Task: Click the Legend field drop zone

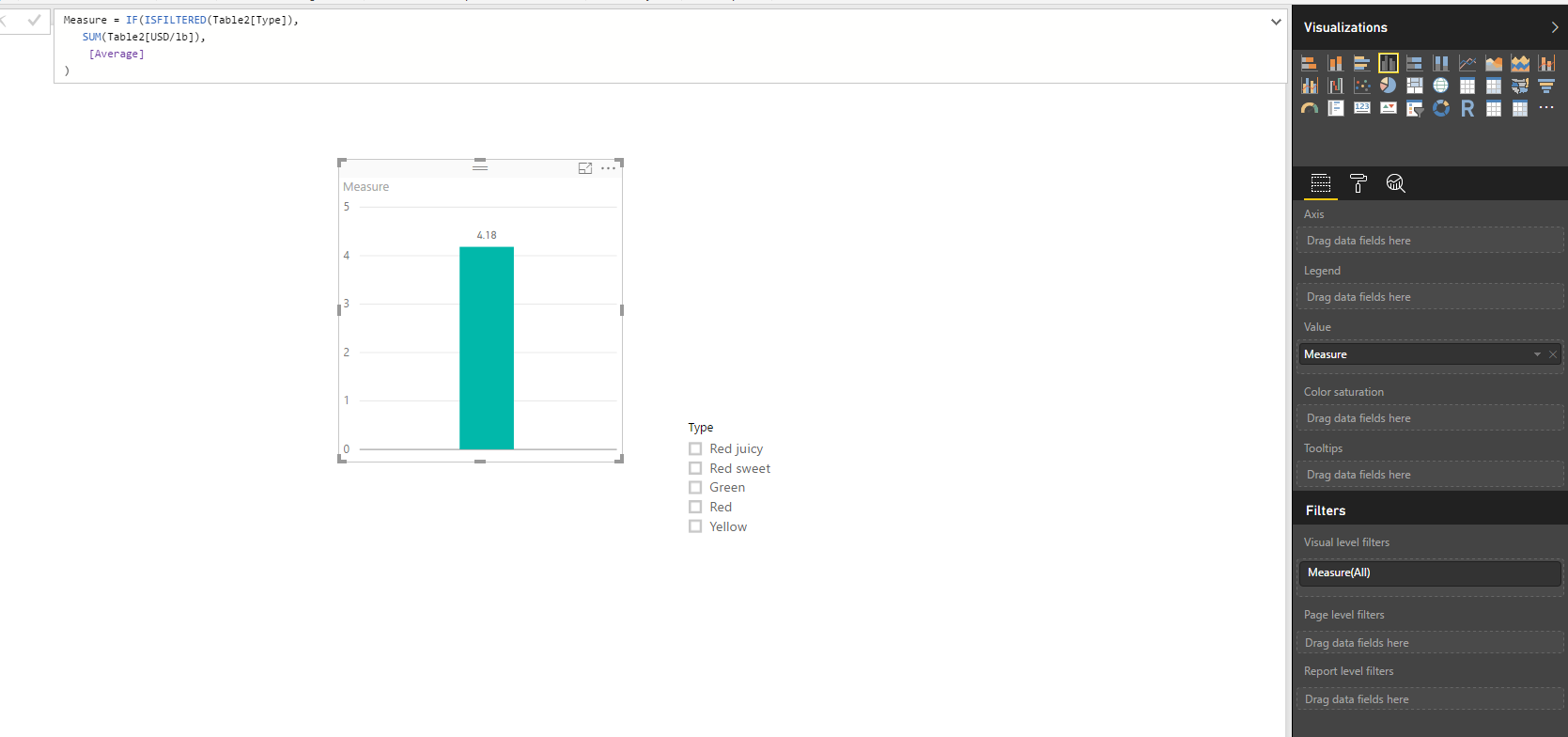Action: pyautogui.click(x=1430, y=297)
